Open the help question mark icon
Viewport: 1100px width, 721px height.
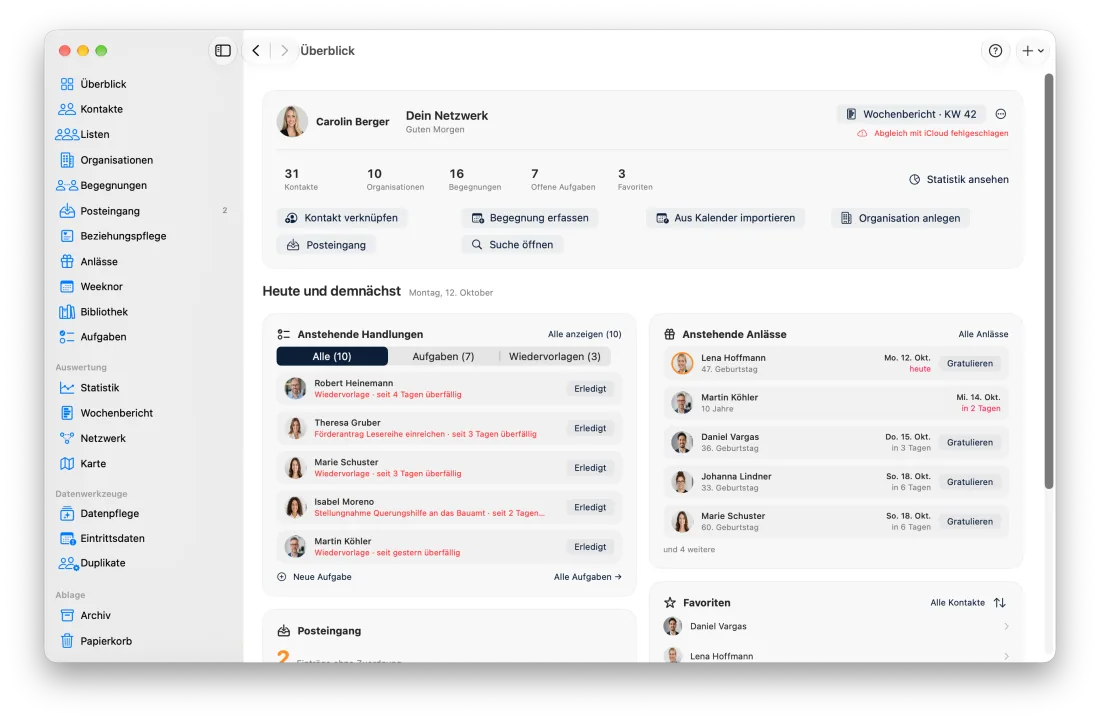coord(995,50)
